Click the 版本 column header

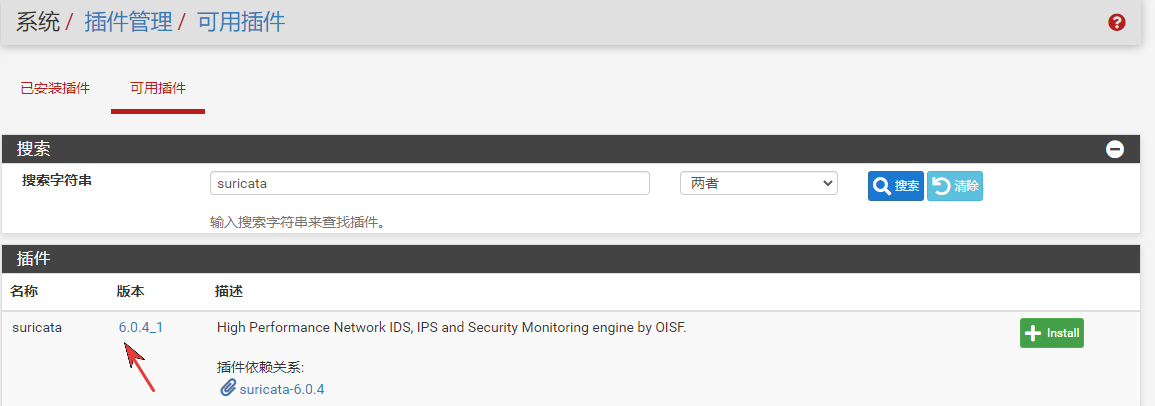130,292
